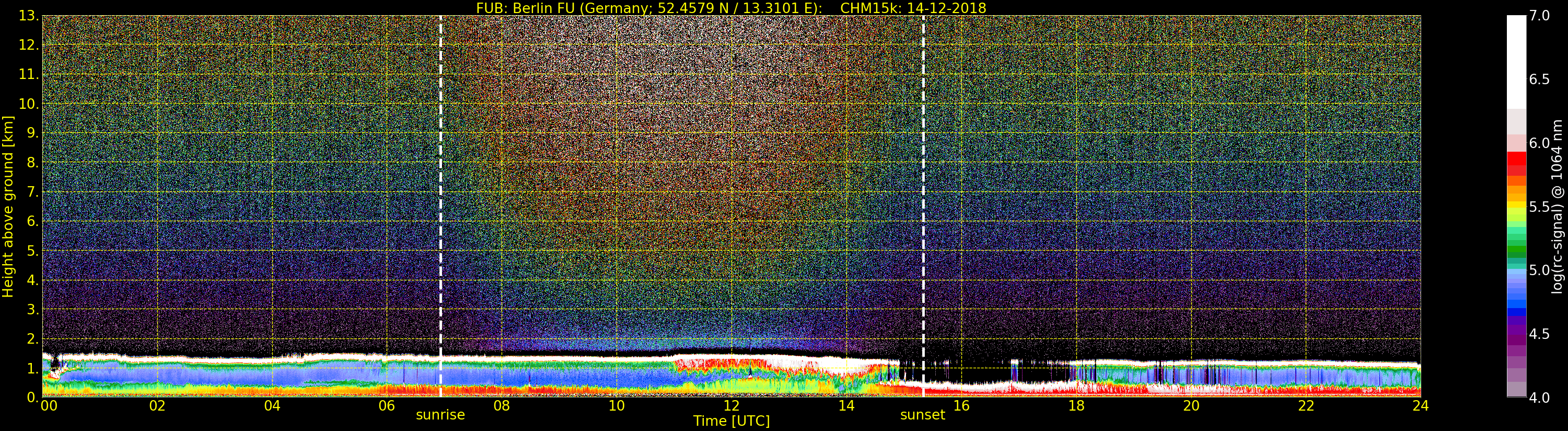Pick the white top section of the colorbar
Screen dimensions: 1568x431
click(1516, 61)
